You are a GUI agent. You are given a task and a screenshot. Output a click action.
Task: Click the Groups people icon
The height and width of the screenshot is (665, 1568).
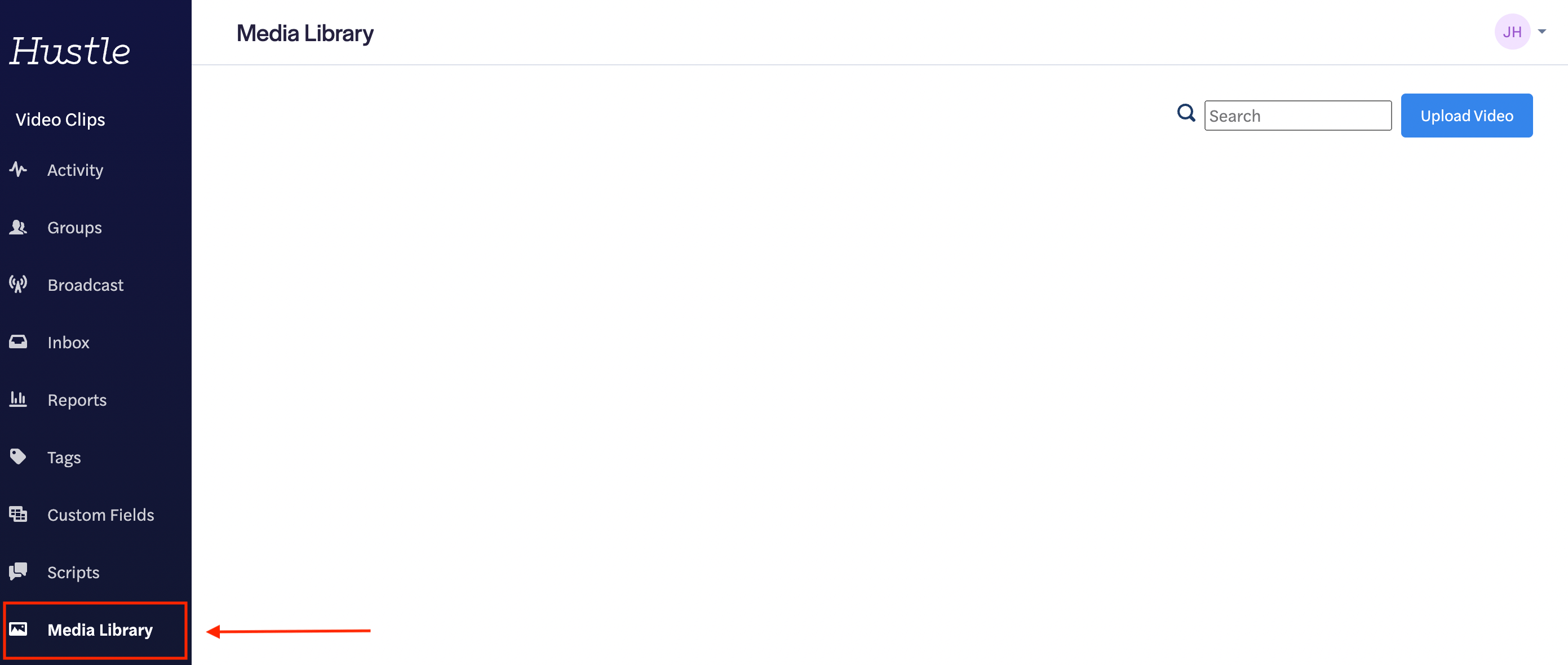pos(18,227)
